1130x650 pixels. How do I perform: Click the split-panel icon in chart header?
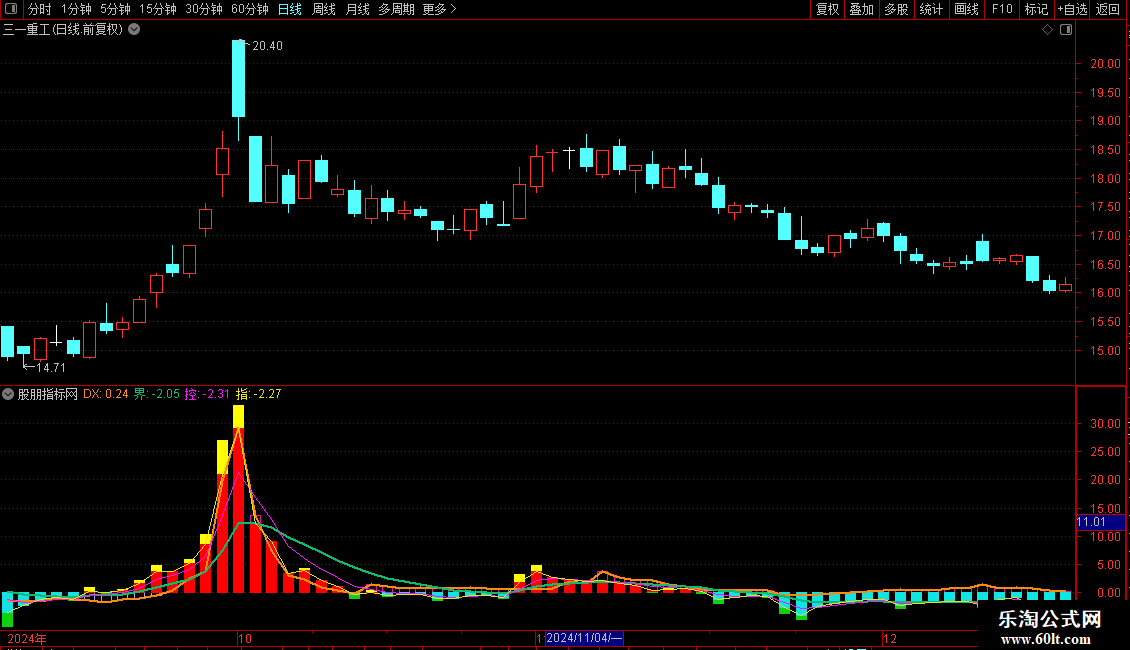point(1066,30)
